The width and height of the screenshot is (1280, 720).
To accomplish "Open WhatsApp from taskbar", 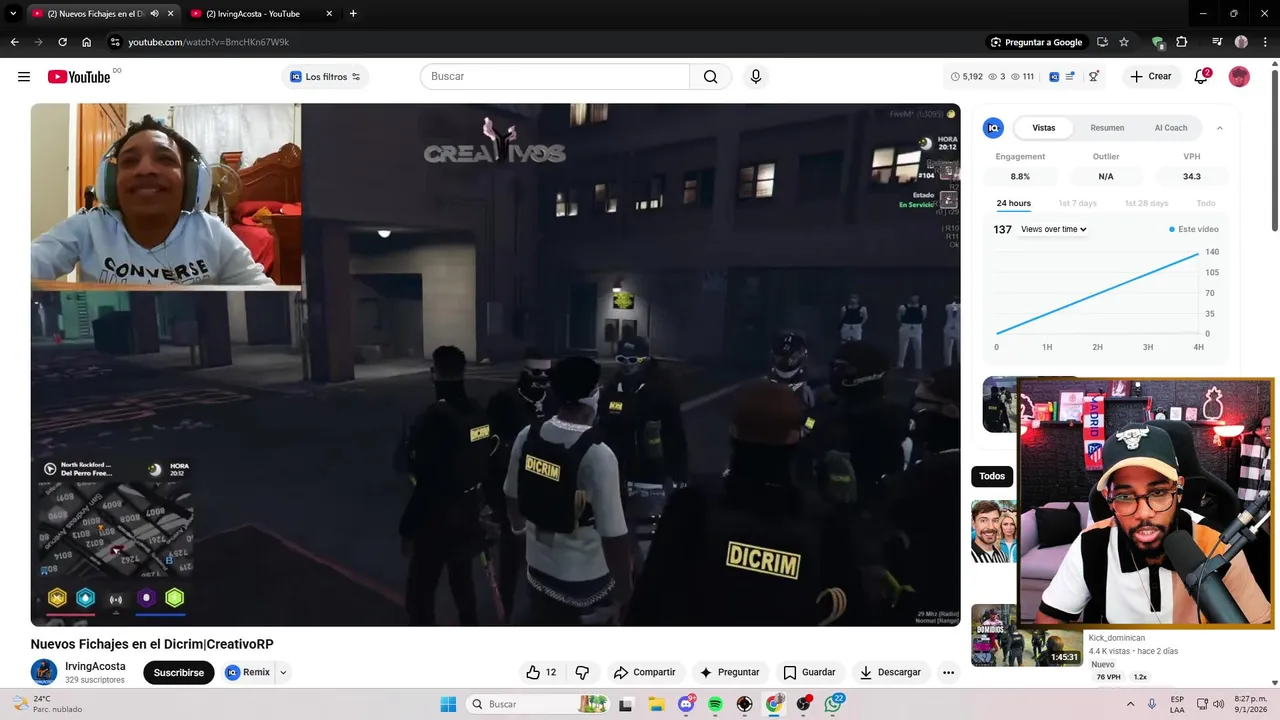I will click(x=834, y=704).
